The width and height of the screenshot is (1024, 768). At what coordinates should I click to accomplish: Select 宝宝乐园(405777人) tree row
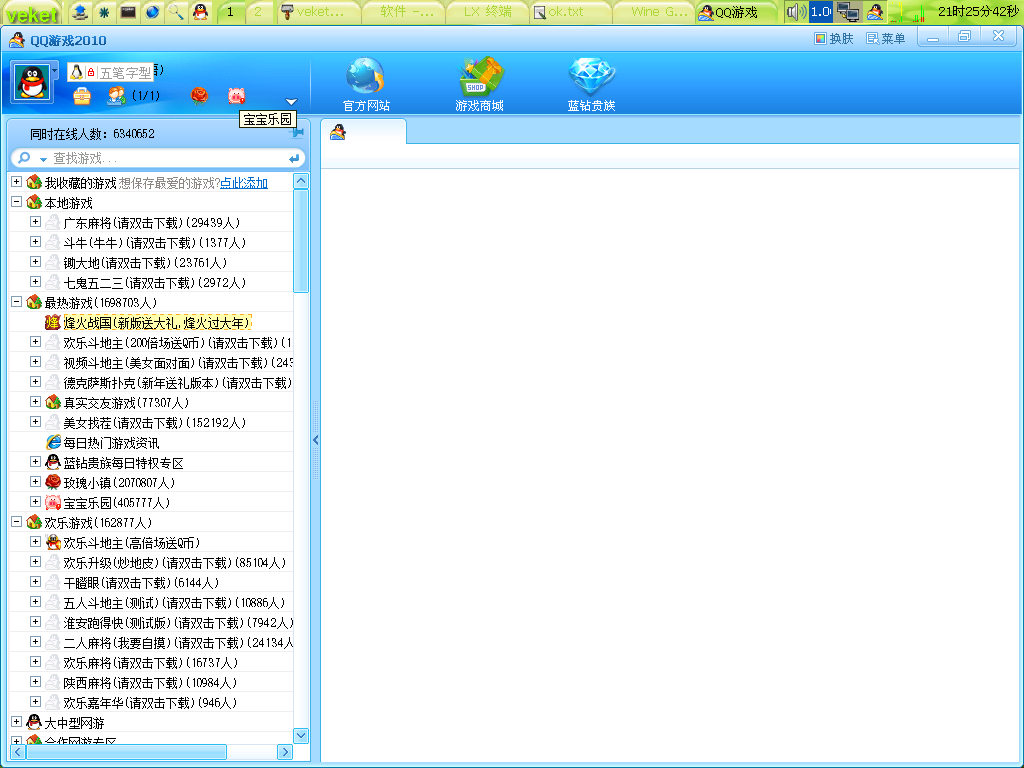coord(116,503)
